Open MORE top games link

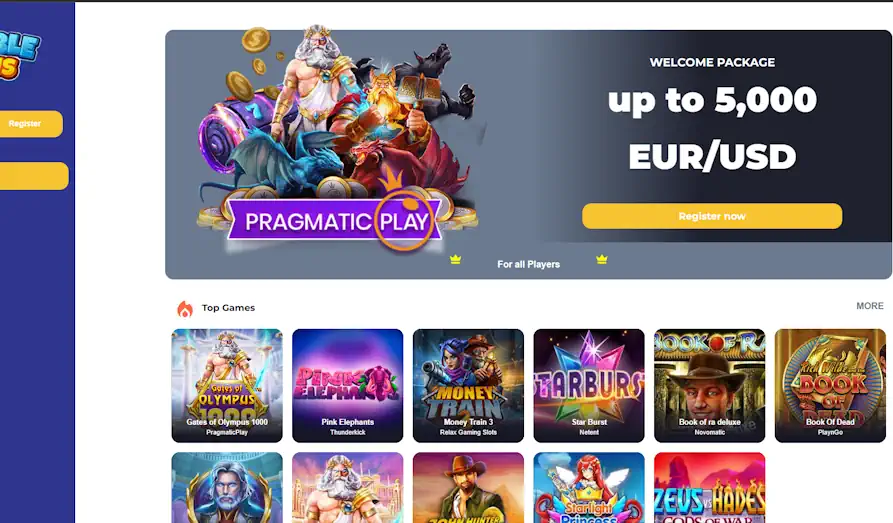tap(870, 306)
